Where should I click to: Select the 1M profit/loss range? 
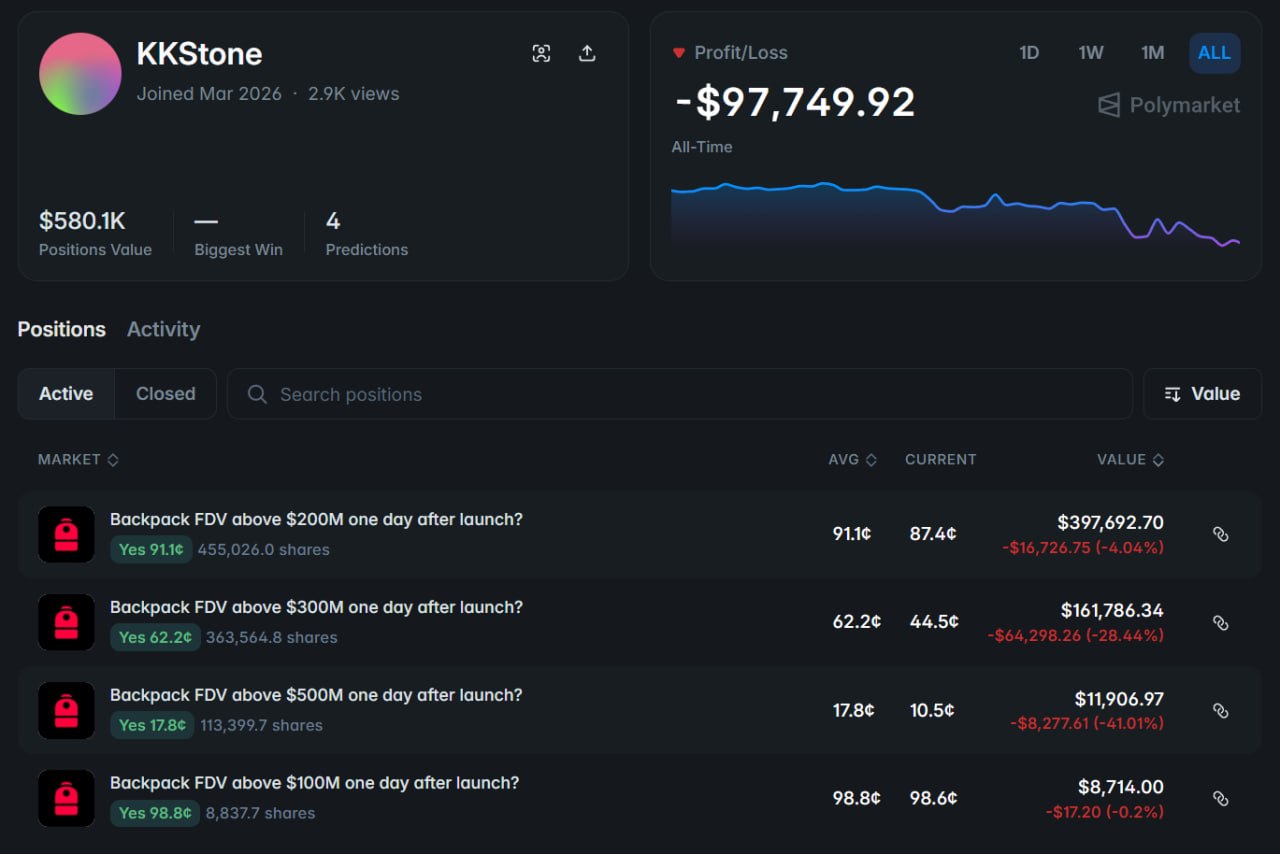coord(1152,53)
